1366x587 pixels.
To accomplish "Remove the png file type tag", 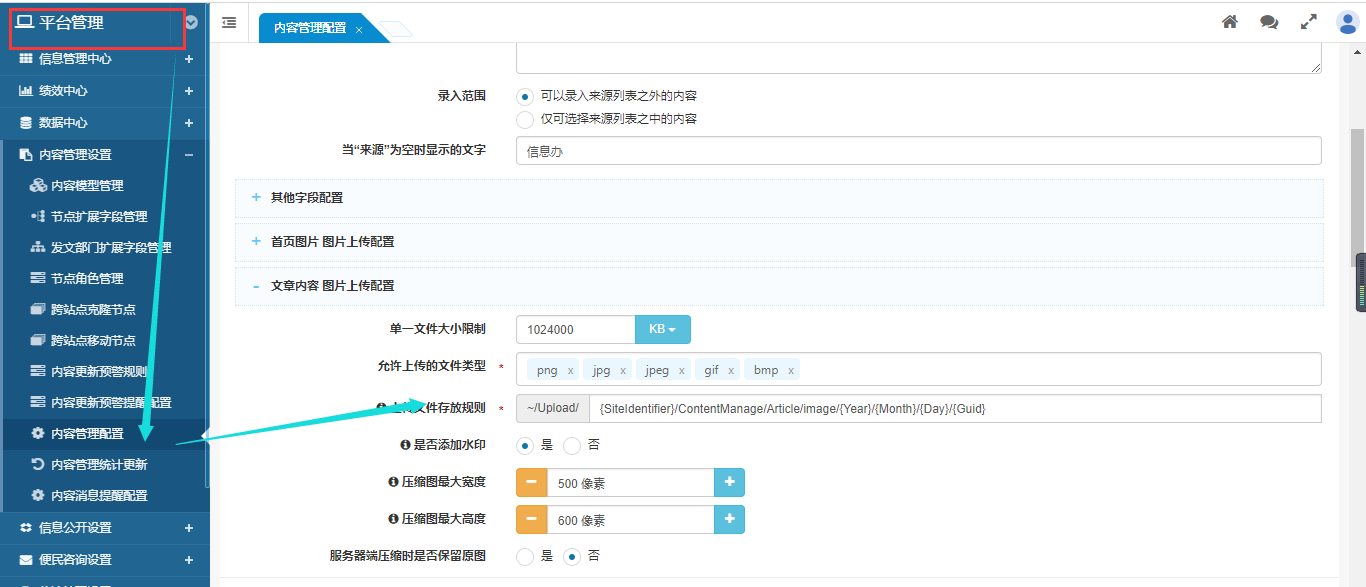I will click(570, 370).
